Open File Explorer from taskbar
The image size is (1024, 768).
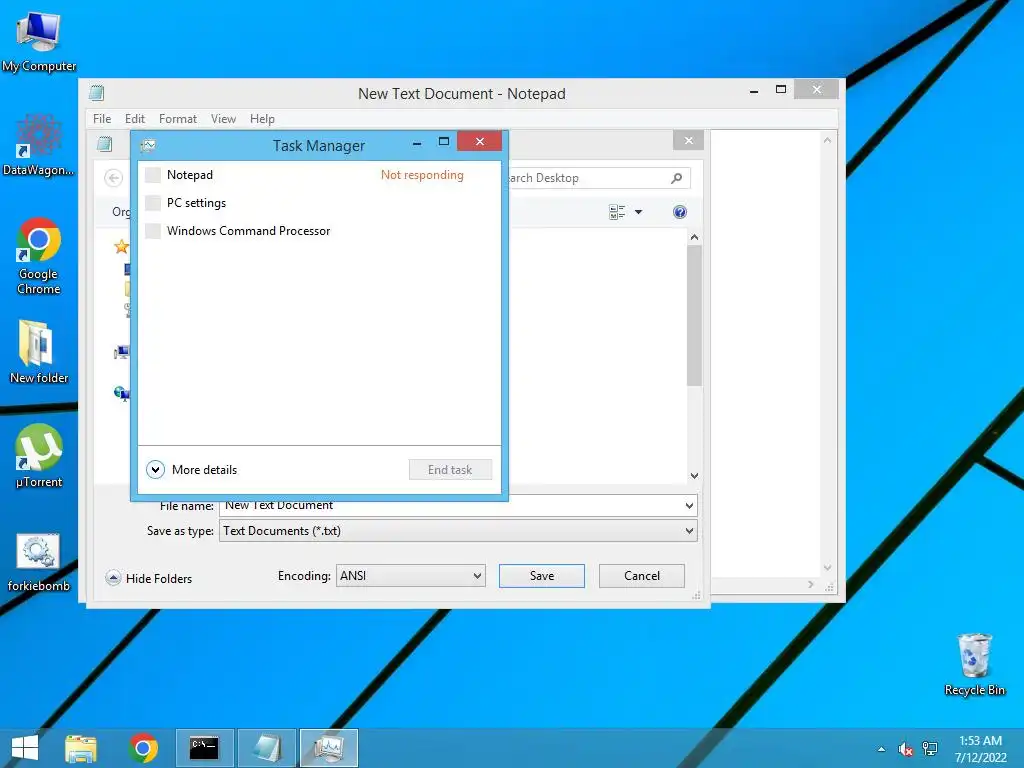[x=81, y=748]
